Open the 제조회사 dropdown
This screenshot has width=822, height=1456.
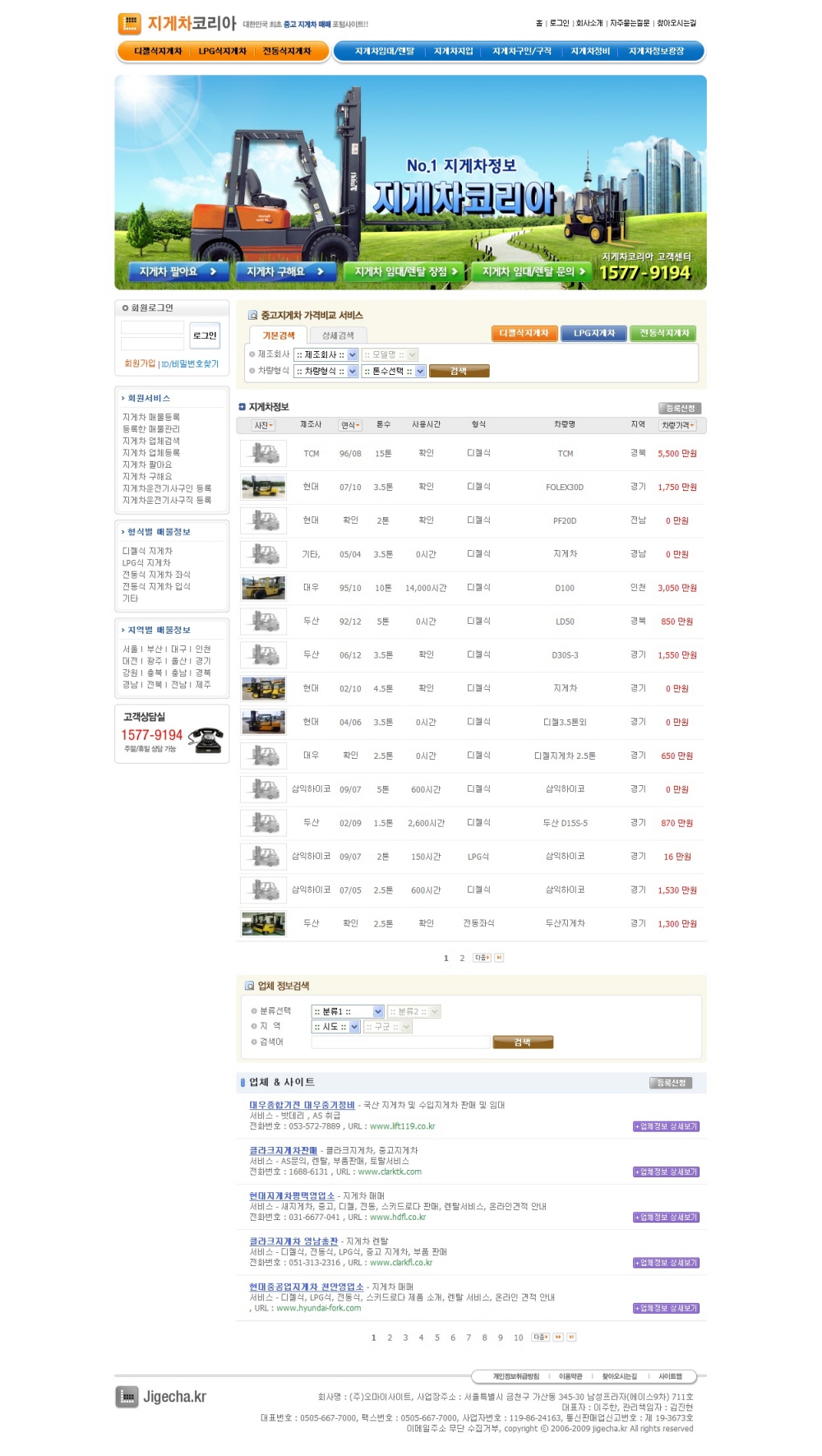point(353,355)
